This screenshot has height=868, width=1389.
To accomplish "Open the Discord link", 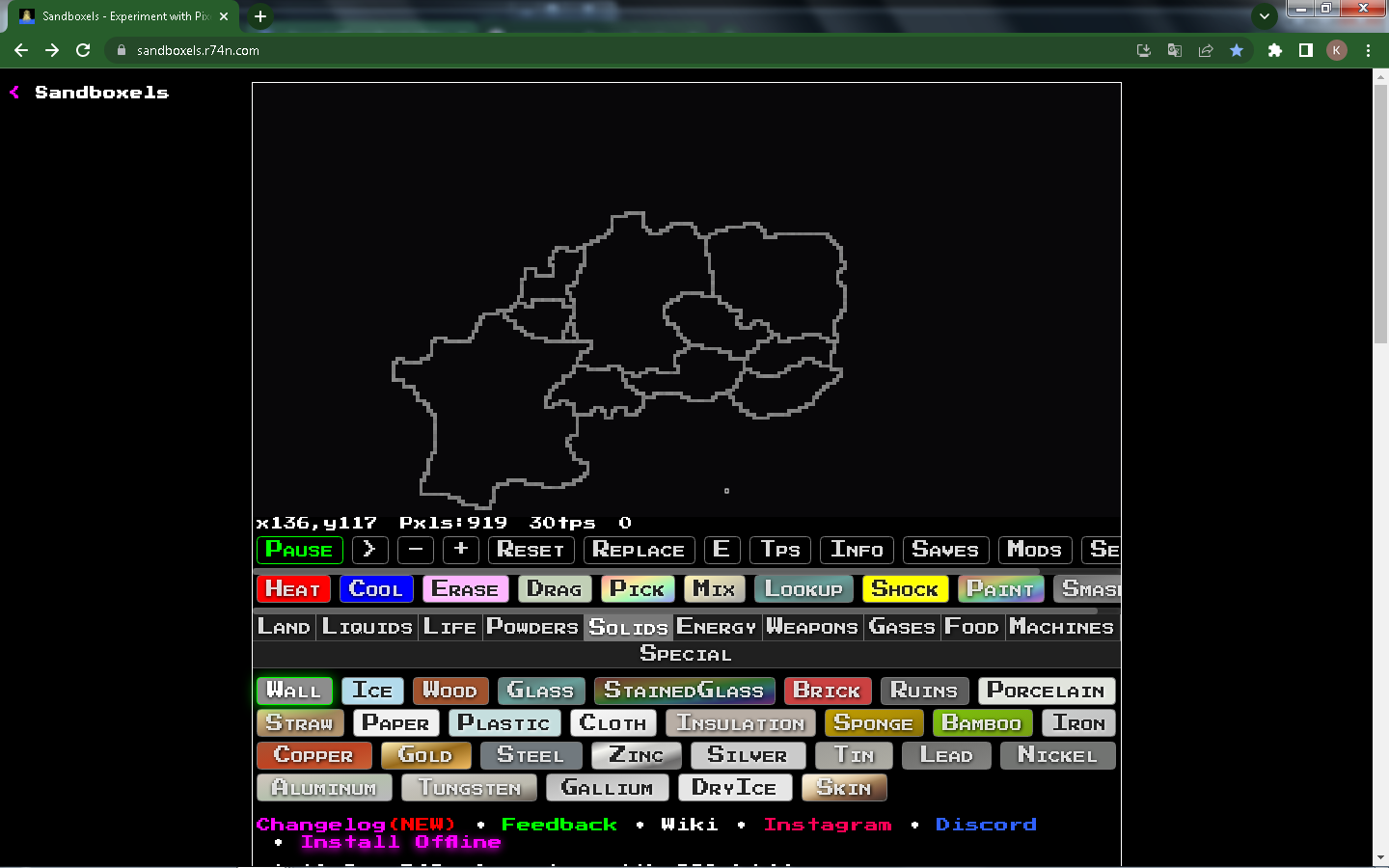I will point(986,825).
